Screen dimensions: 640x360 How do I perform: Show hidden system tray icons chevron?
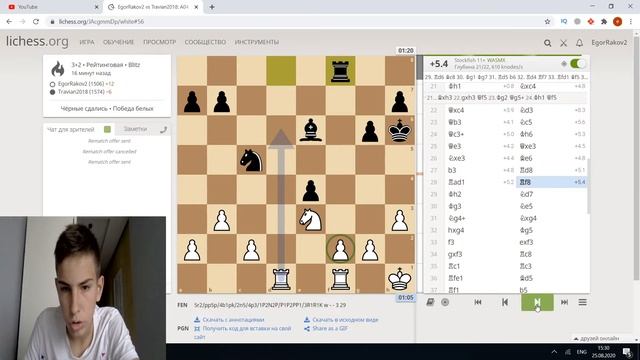pos(554,351)
